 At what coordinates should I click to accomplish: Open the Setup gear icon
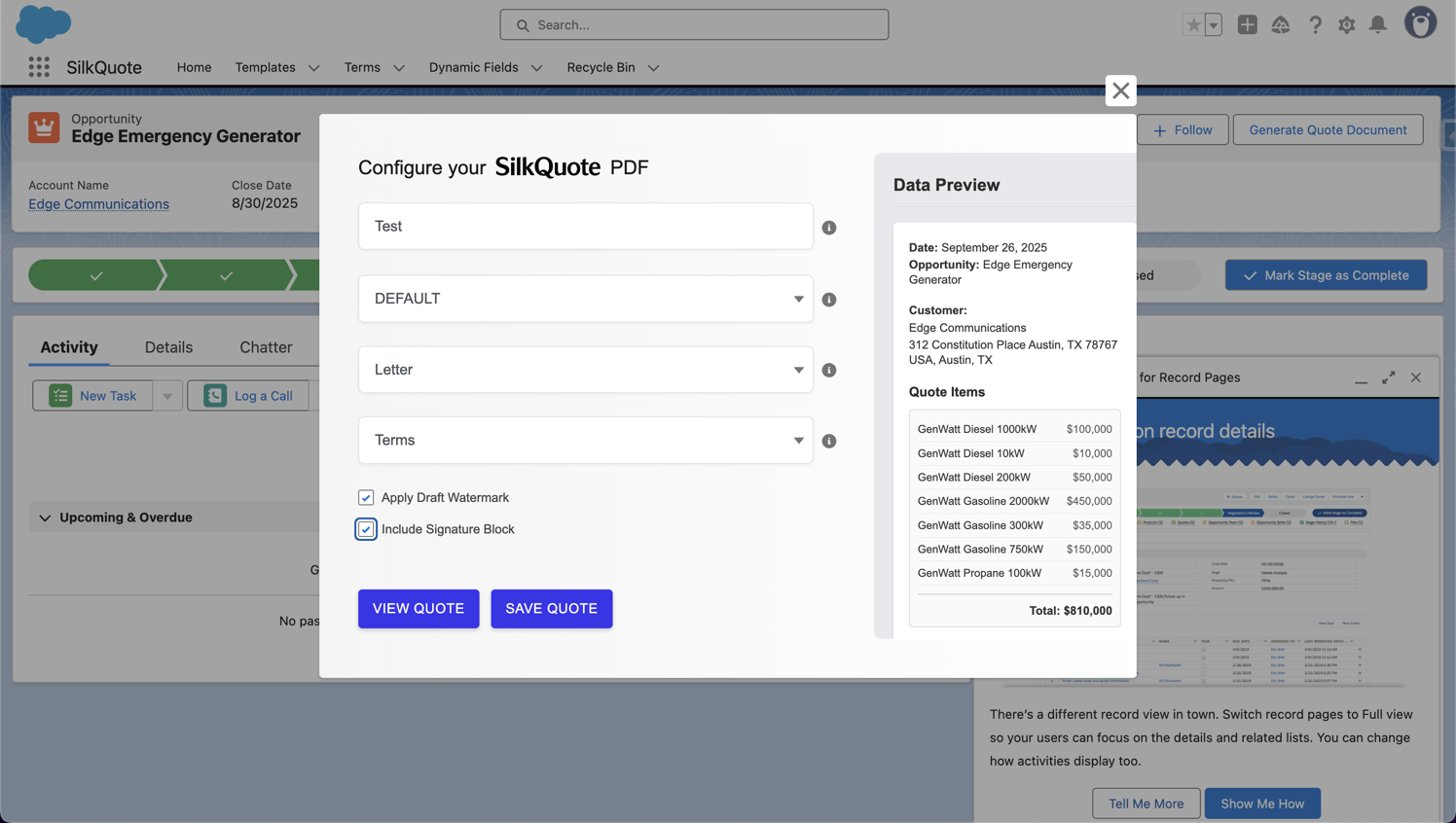[1346, 24]
